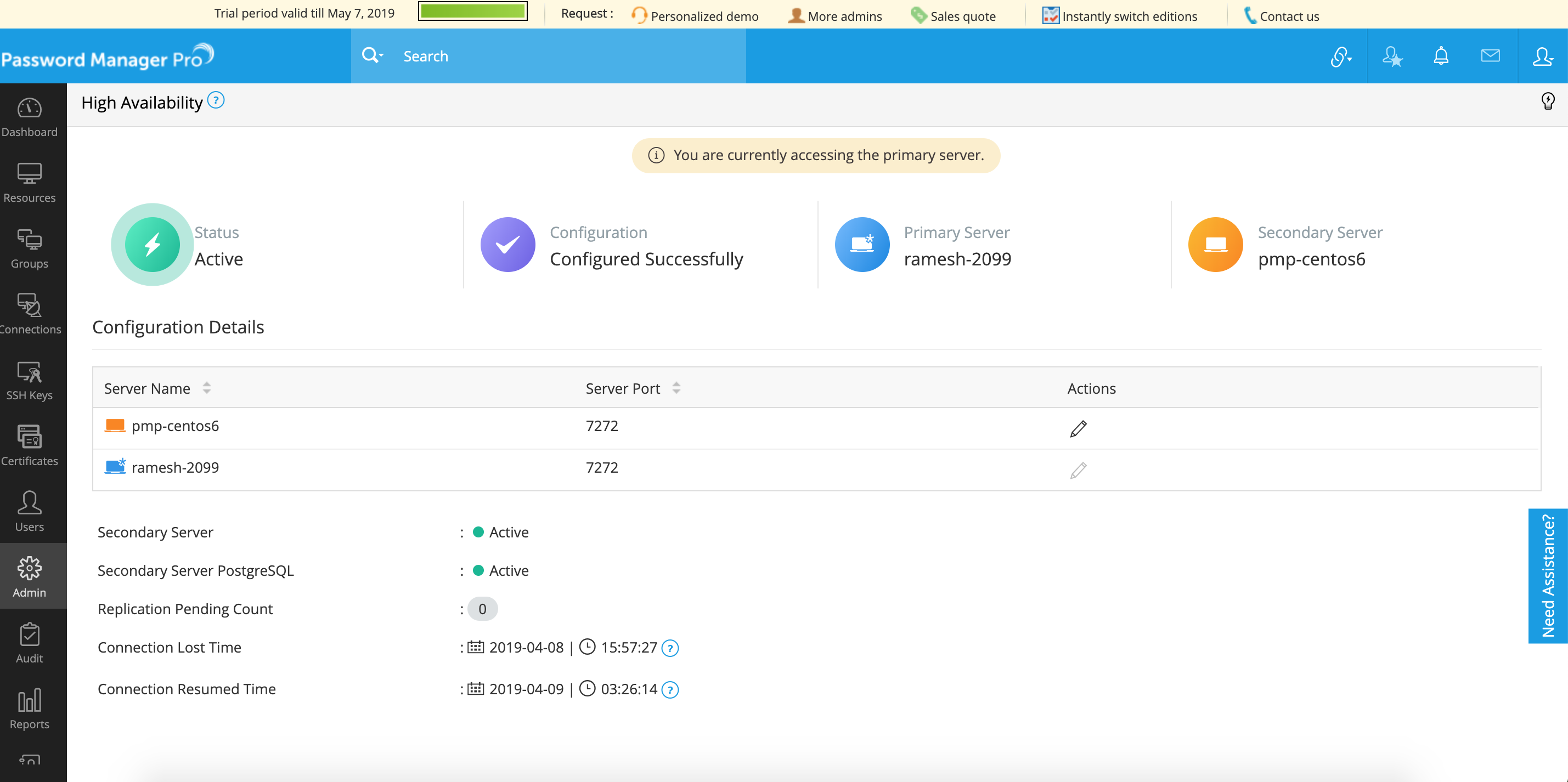Image resolution: width=1568 pixels, height=782 pixels.
Task: Select the Resources sidebar icon
Action: point(30,181)
